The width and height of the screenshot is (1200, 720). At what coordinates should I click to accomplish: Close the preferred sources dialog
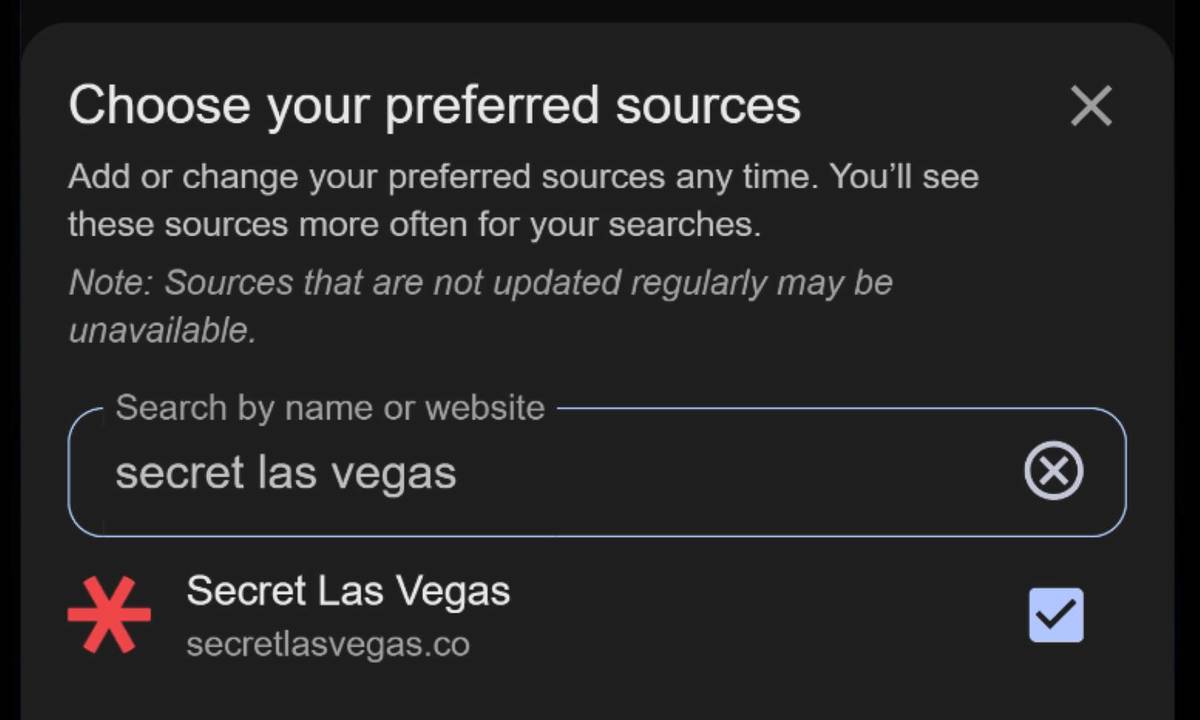pyautogui.click(x=1090, y=106)
